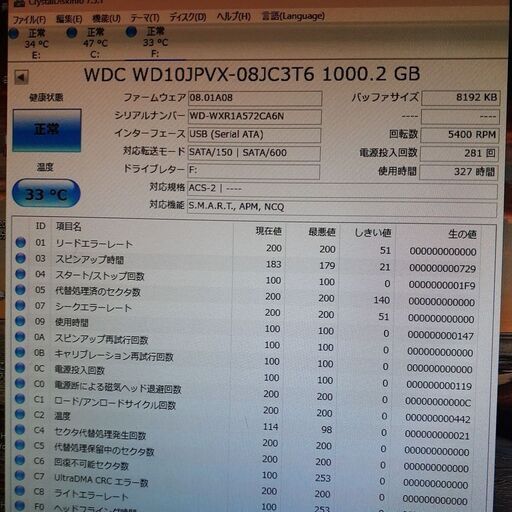Click the power on hours 327 時間
The height and width of the screenshot is (512, 512).
point(459,172)
